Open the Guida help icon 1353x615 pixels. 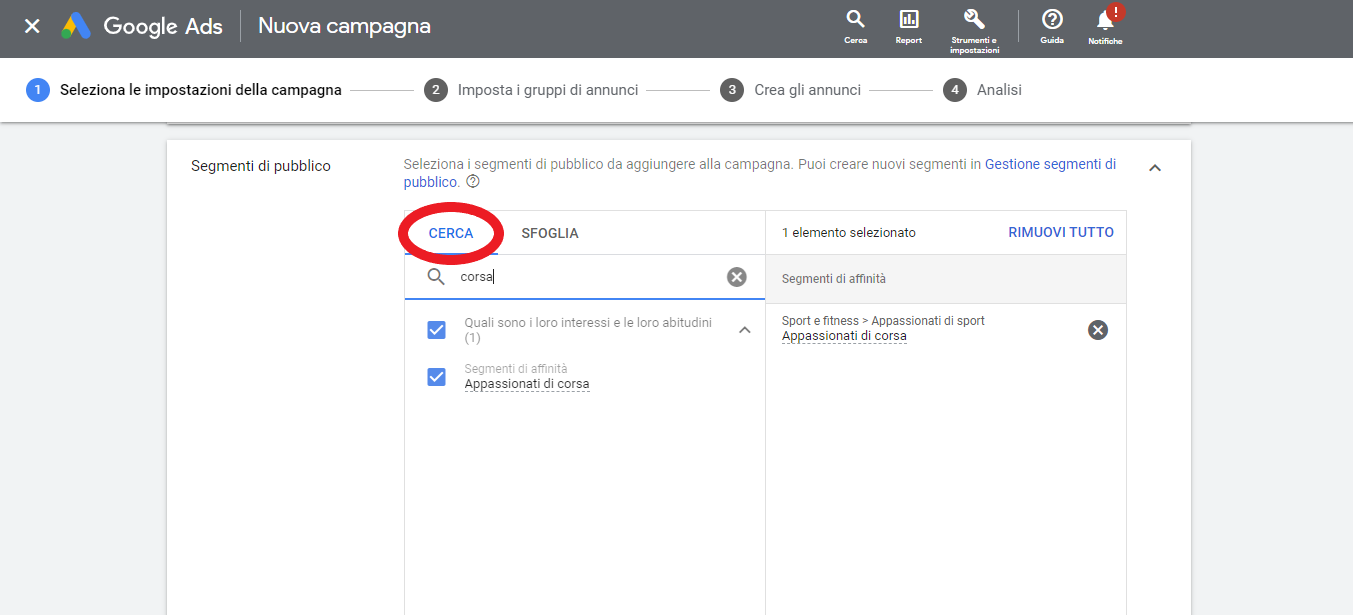pos(1052,27)
